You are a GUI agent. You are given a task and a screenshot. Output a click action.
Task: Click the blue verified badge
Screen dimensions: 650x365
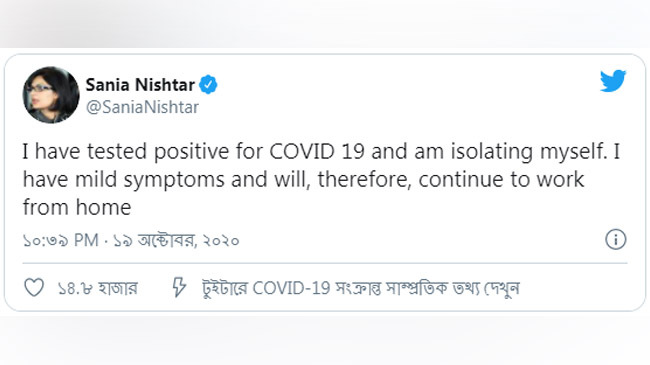click(x=208, y=85)
